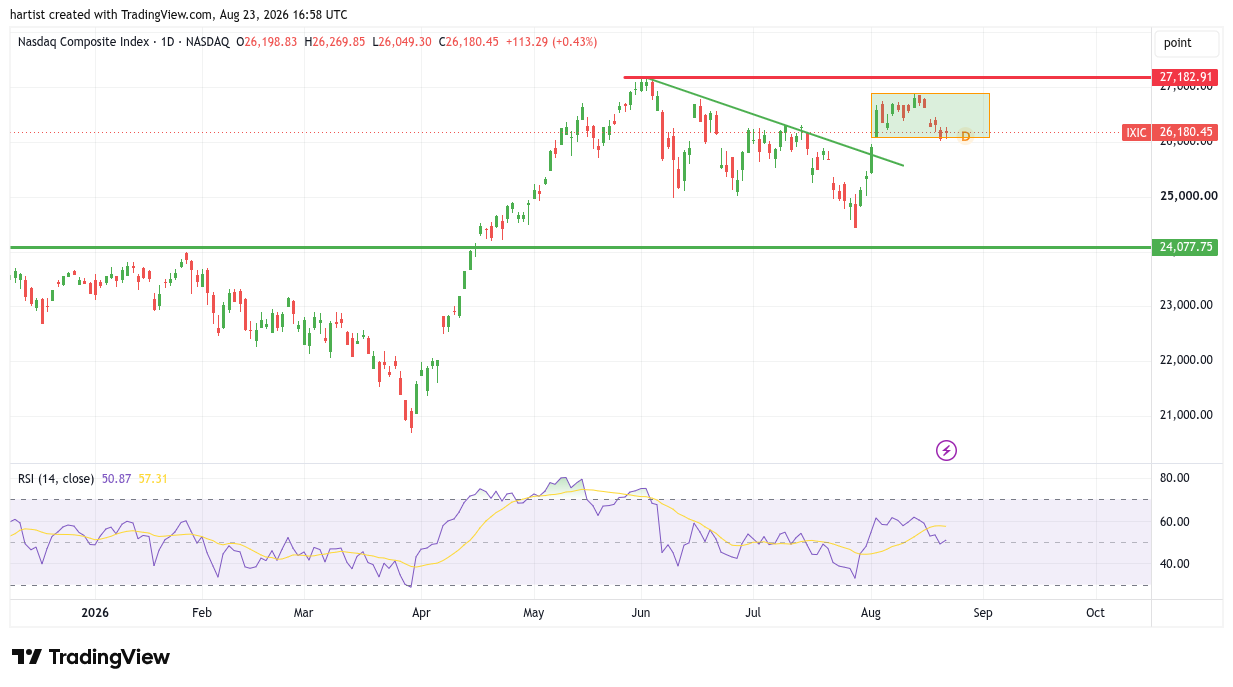
Task: Click the 2026 label on time axis
Action: (x=95, y=613)
